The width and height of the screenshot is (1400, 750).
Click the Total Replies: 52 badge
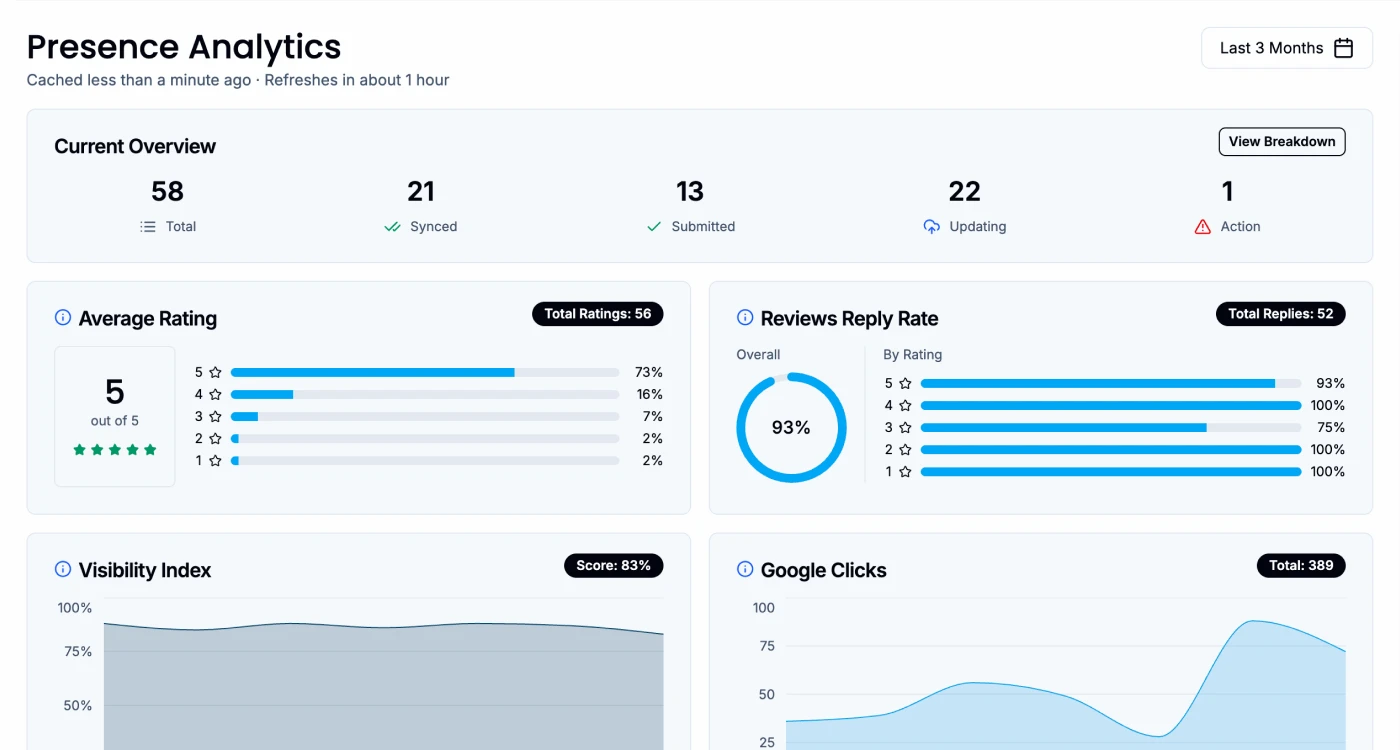tap(1280, 314)
